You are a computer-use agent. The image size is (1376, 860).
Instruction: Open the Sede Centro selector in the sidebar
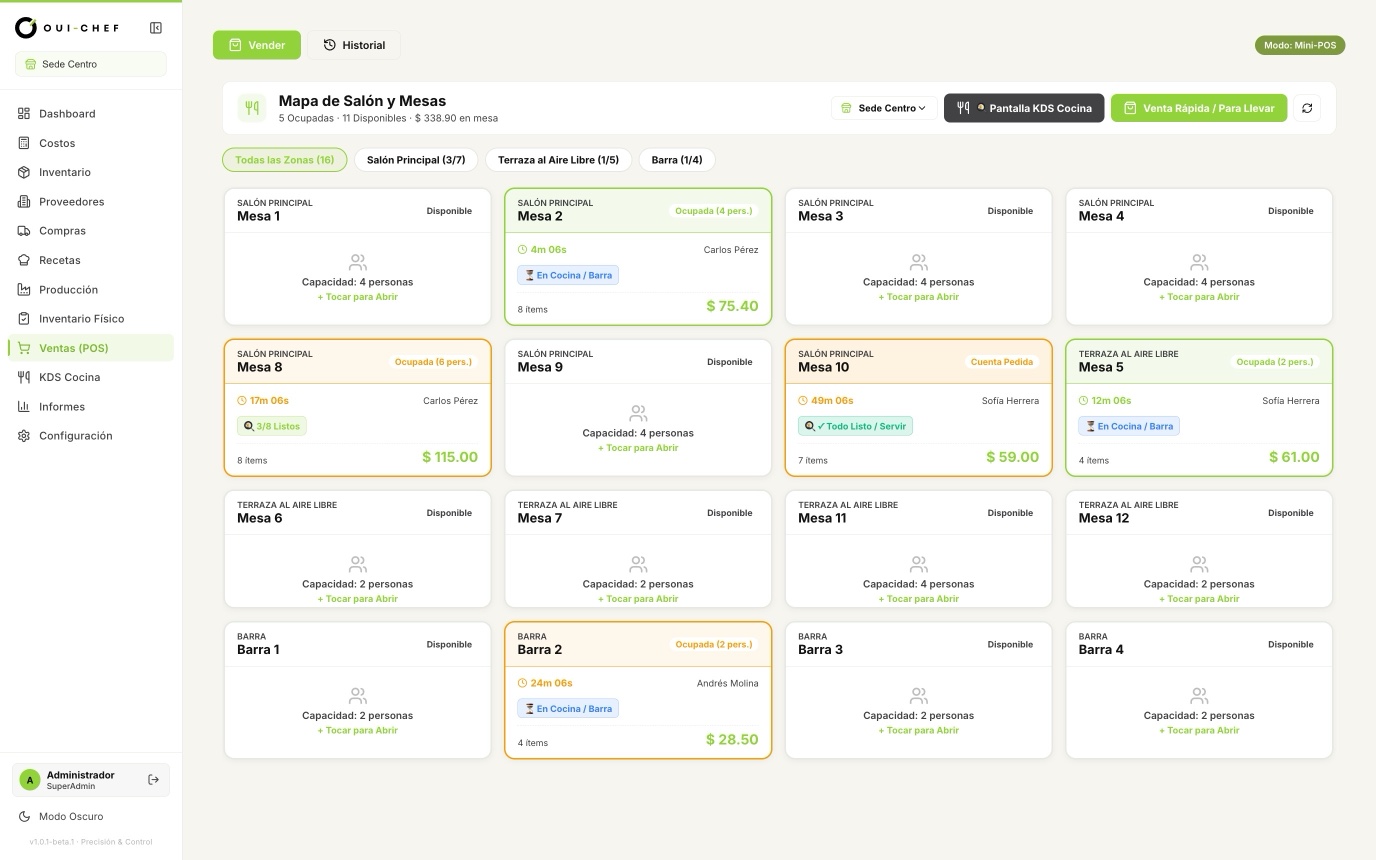(x=91, y=64)
